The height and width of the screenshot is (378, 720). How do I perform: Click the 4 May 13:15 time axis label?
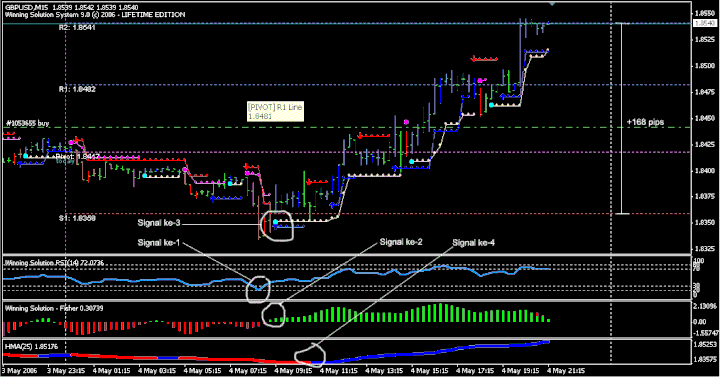pos(384,371)
